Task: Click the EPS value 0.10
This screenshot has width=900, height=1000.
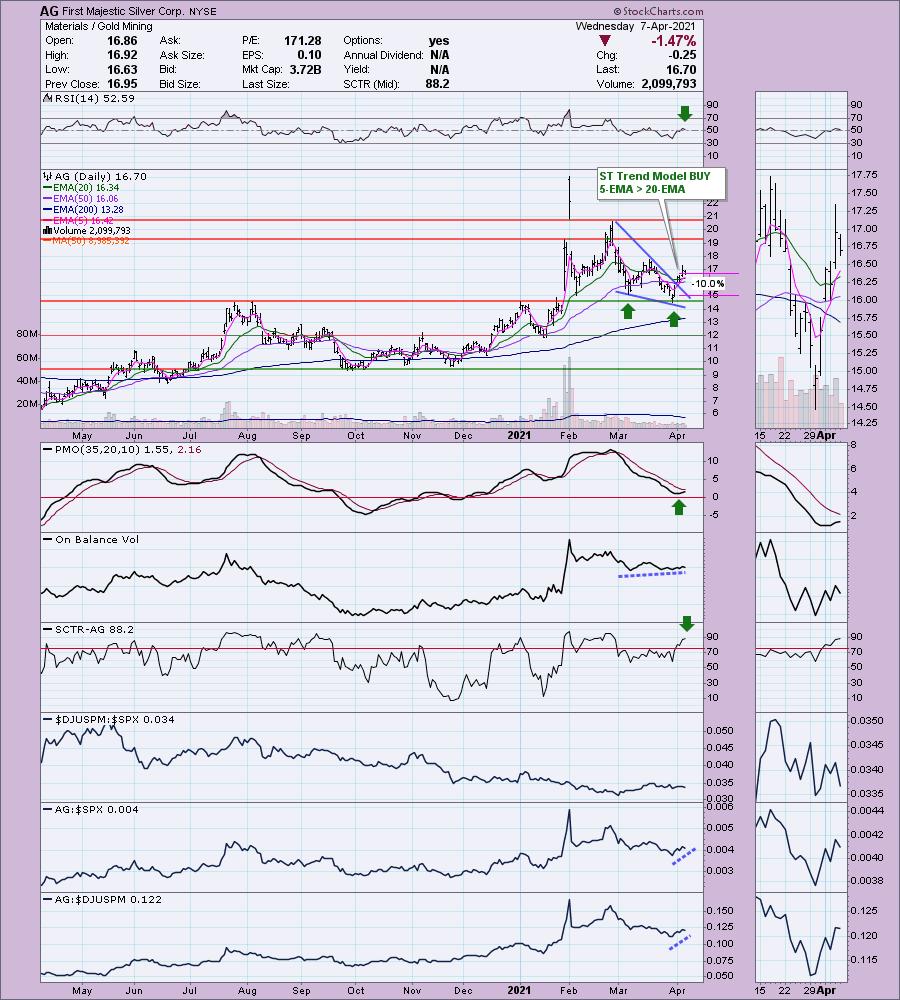Action: 309,55
